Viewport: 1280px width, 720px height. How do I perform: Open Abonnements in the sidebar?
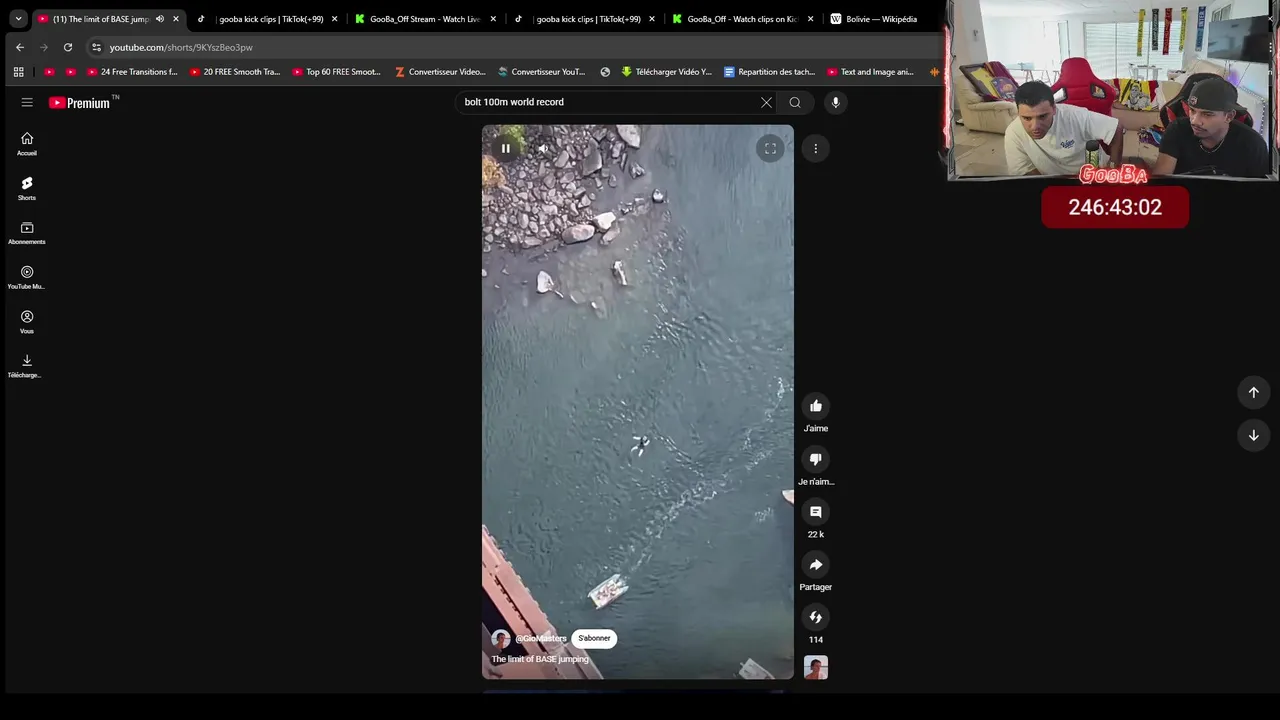click(27, 233)
